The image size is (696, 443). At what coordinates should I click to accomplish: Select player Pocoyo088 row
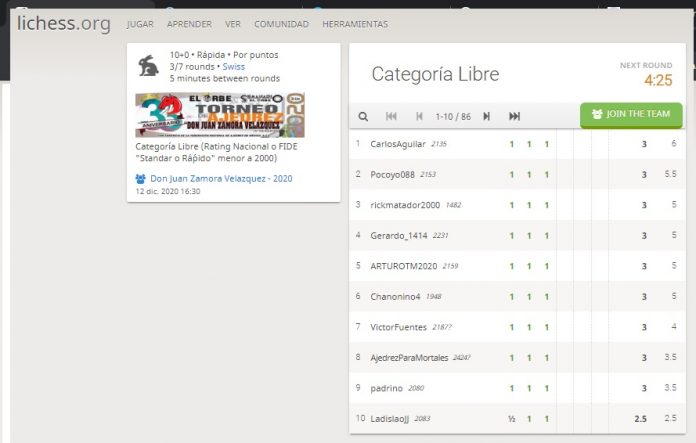[392, 174]
